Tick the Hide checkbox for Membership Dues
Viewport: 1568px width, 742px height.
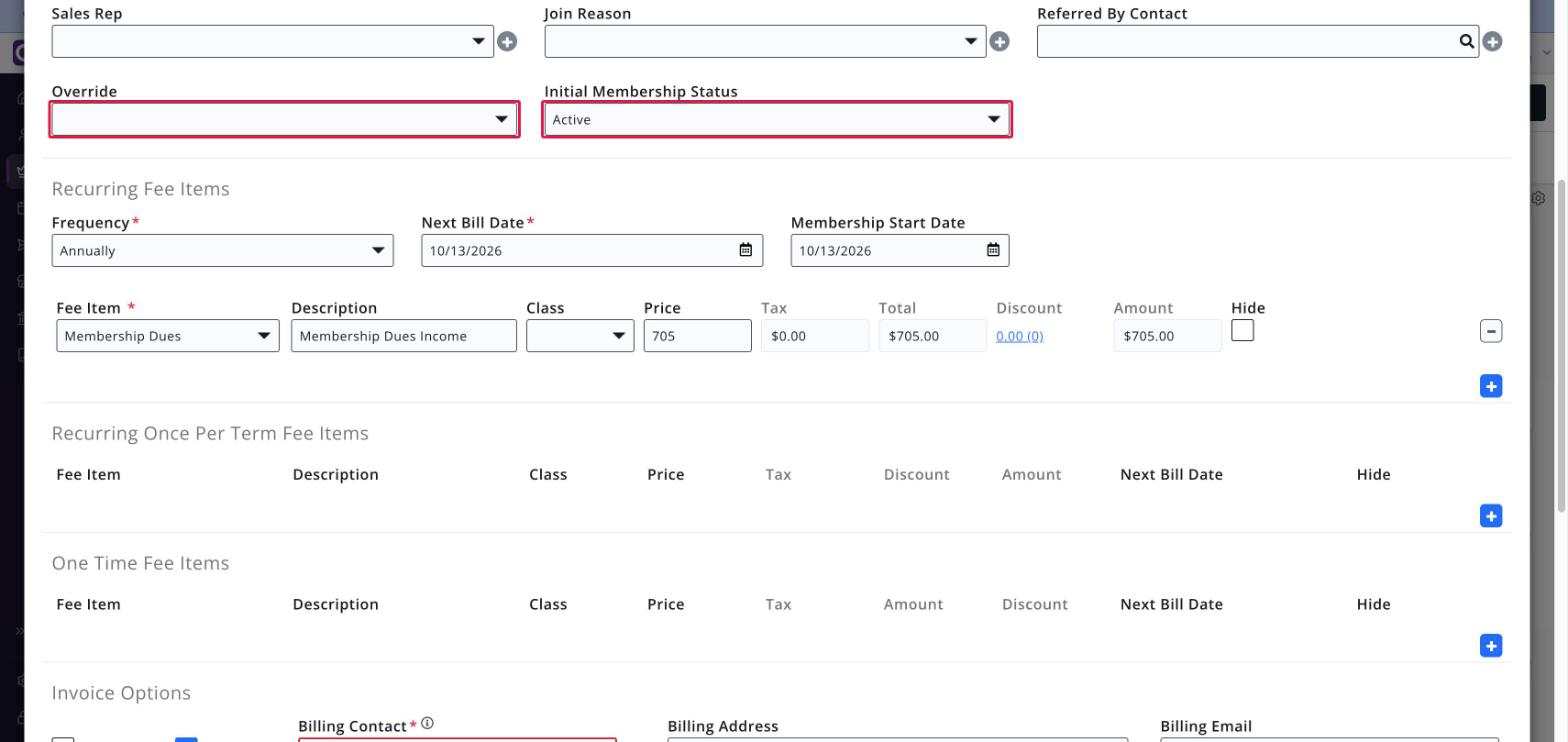pos(1242,330)
